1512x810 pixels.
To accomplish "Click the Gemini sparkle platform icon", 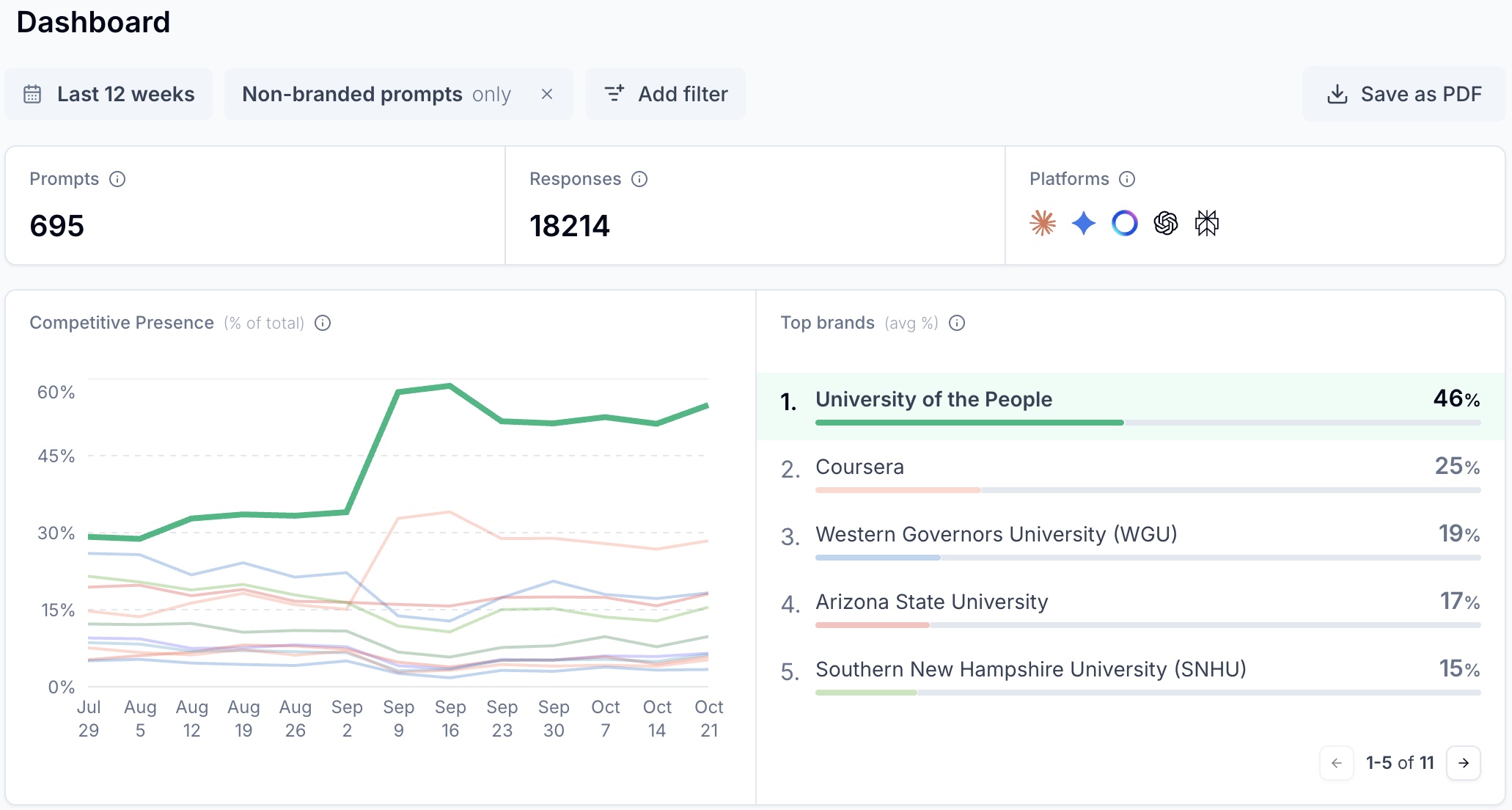I will (x=1084, y=223).
